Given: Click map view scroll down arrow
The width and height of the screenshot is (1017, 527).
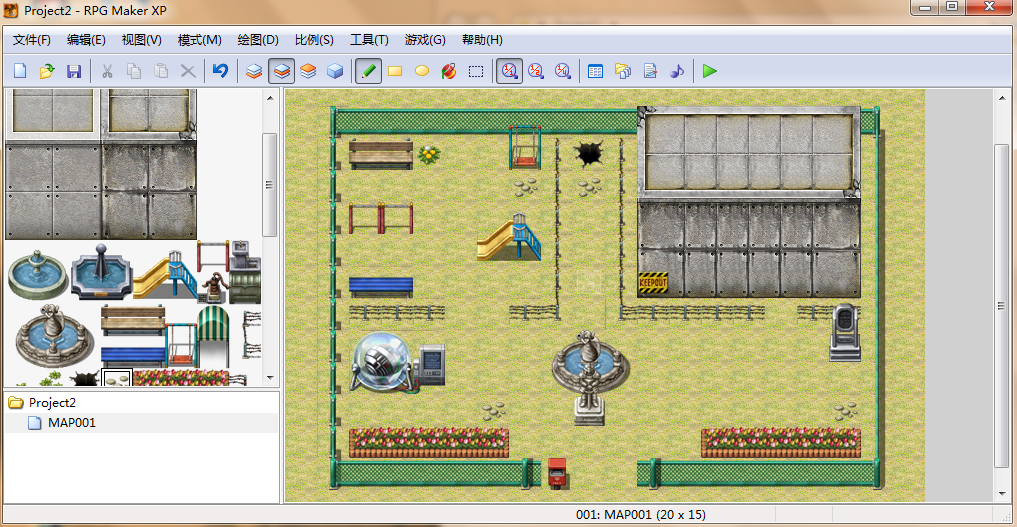Looking at the screenshot, I should 1002,493.
